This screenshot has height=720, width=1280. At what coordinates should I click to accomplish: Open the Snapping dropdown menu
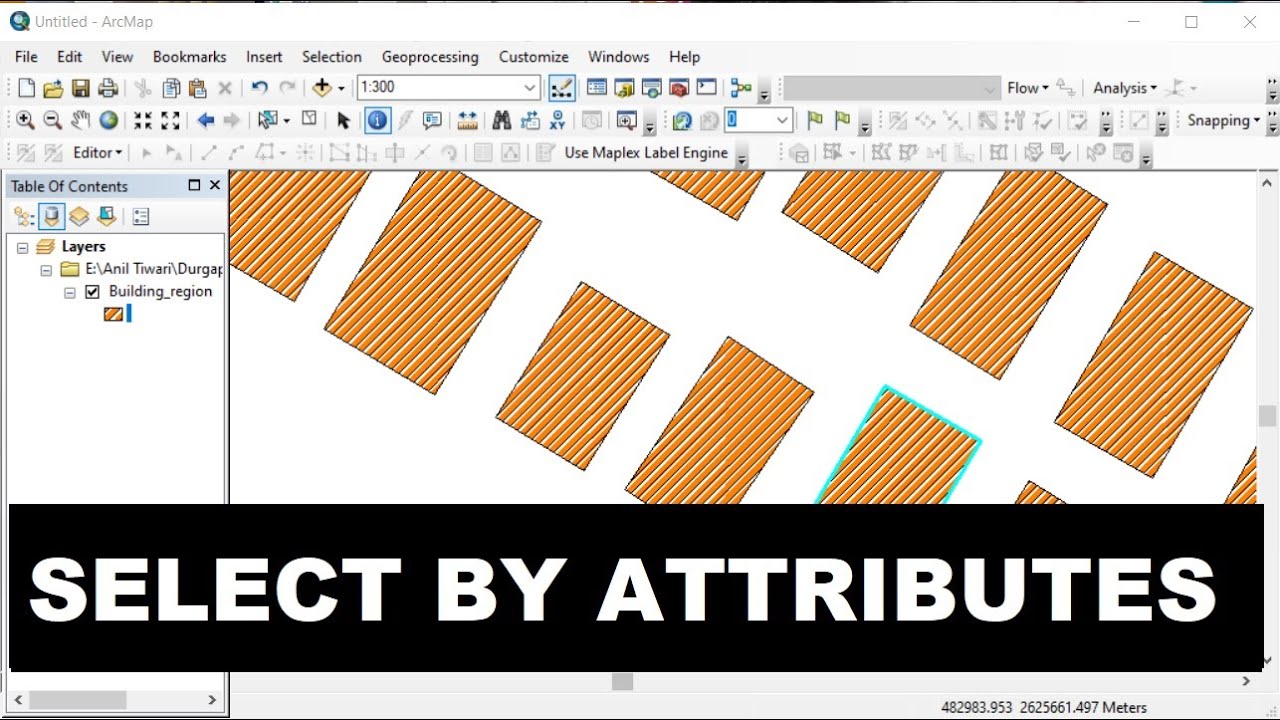tap(1224, 121)
